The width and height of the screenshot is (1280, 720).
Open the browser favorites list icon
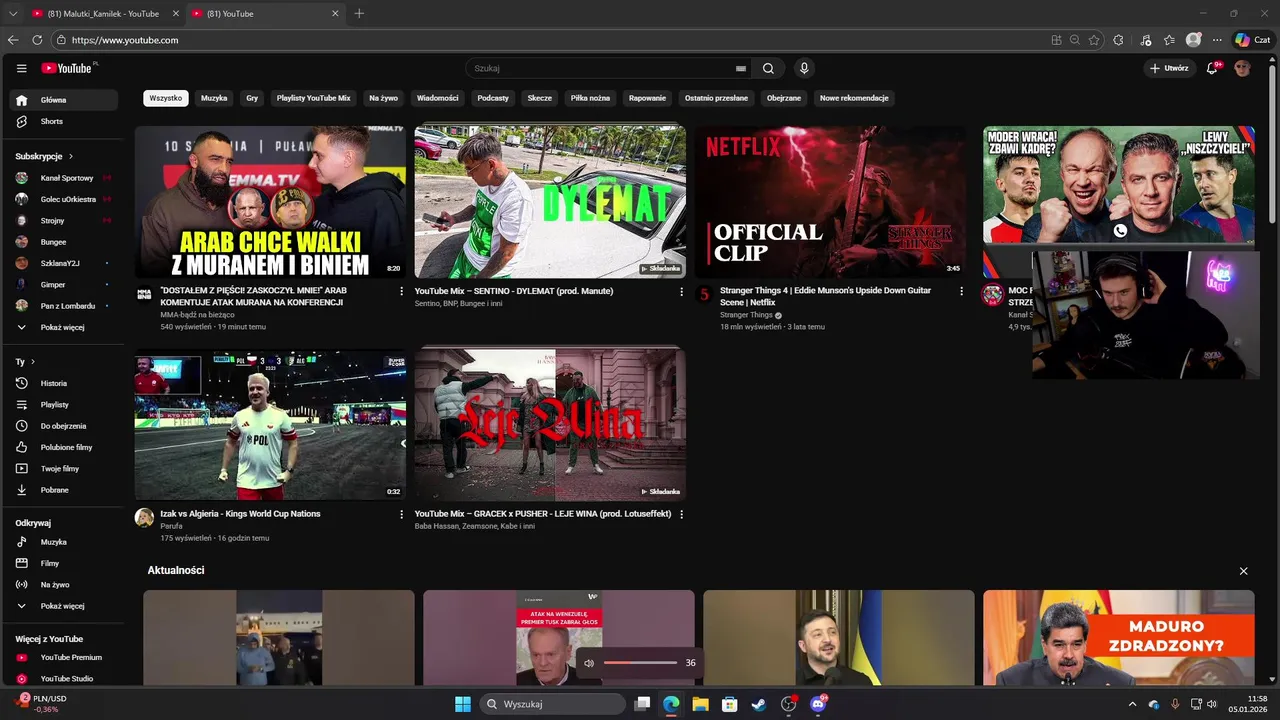pyautogui.click(x=1169, y=40)
